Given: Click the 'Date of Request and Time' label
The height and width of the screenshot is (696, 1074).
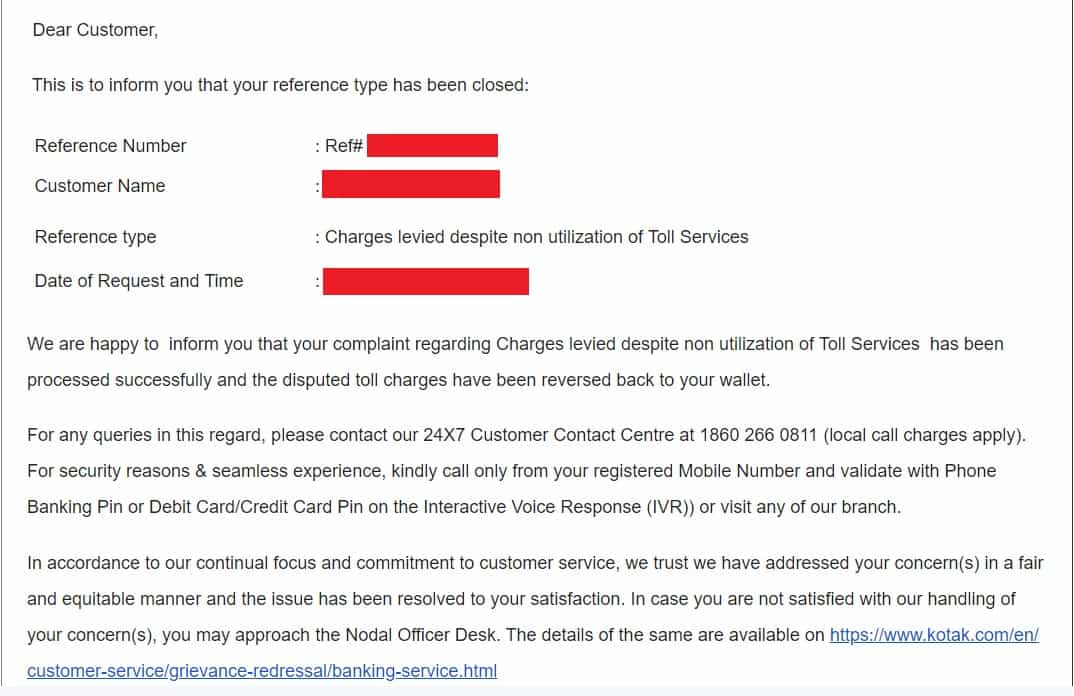Looking at the screenshot, I should click(x=139, y=281).
